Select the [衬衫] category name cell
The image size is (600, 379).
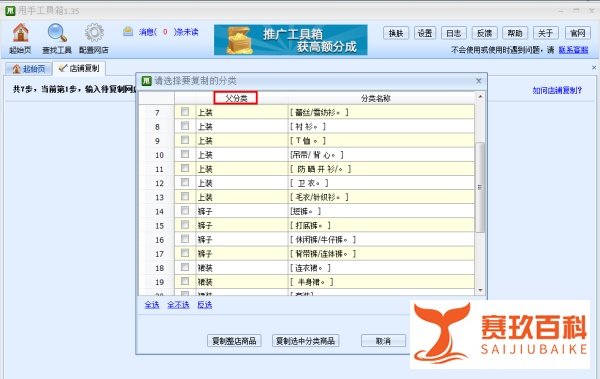click(x=381, y=126)
